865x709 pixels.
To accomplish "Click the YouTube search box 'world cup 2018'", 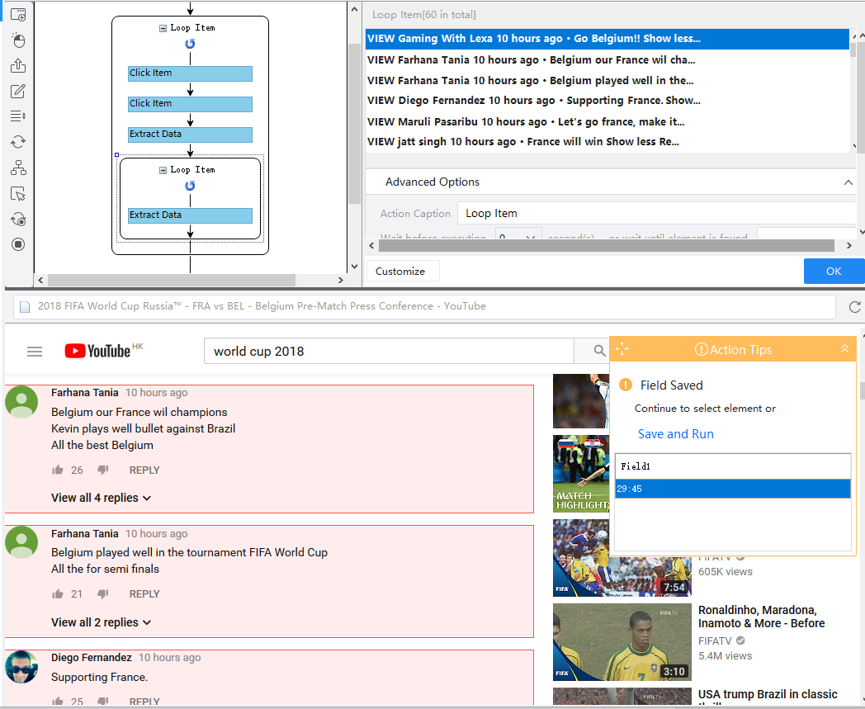I will pyautogui.click(x=389, y=351).
